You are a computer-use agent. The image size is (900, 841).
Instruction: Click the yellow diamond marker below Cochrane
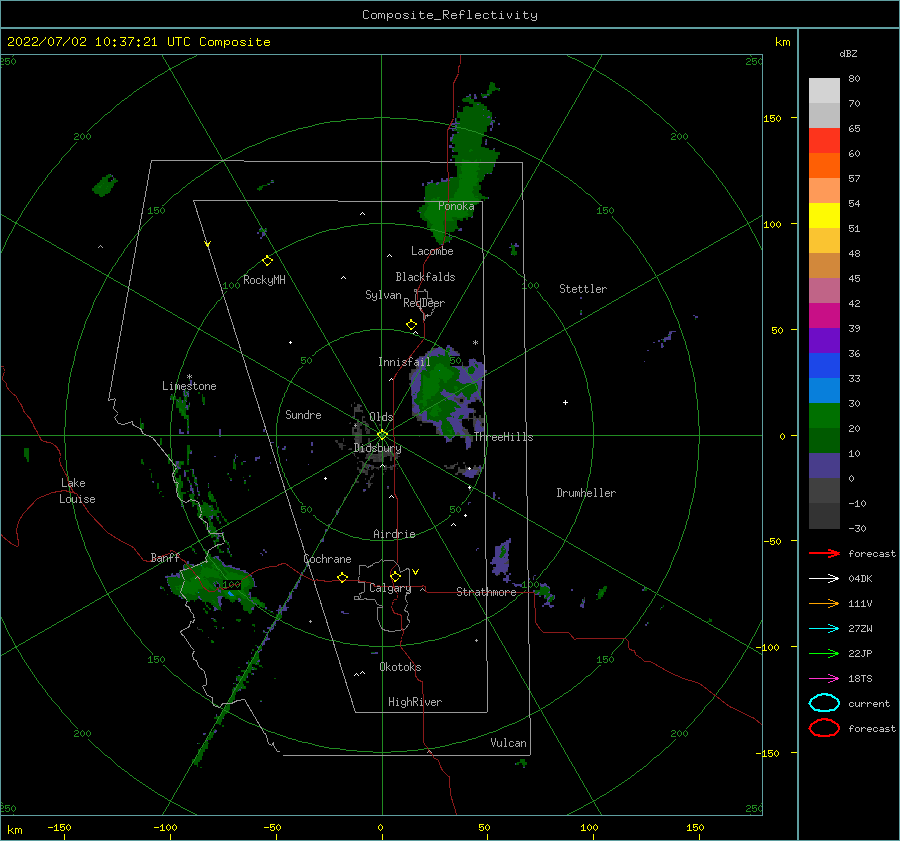[342, 578]
